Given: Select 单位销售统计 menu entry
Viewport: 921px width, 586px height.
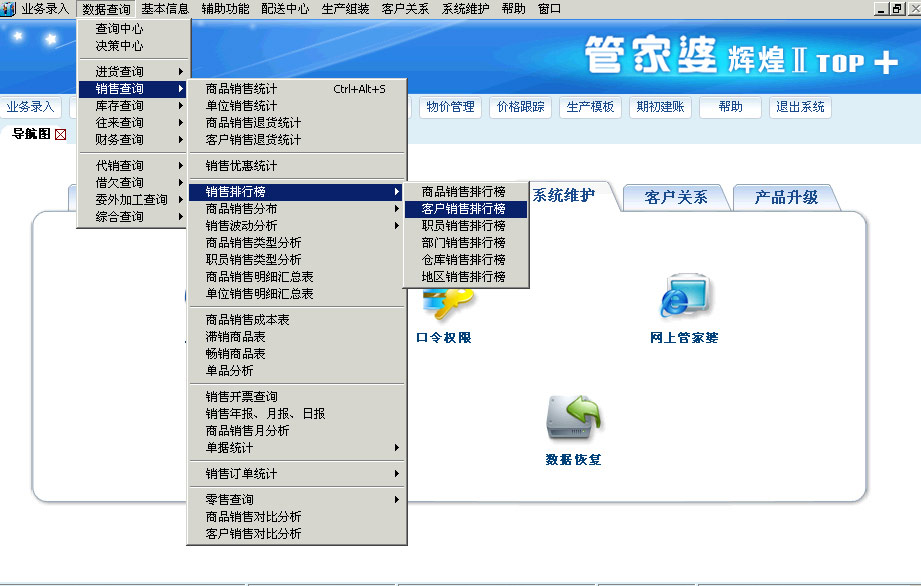Looking at the screenshot, I should pos(297,106).
